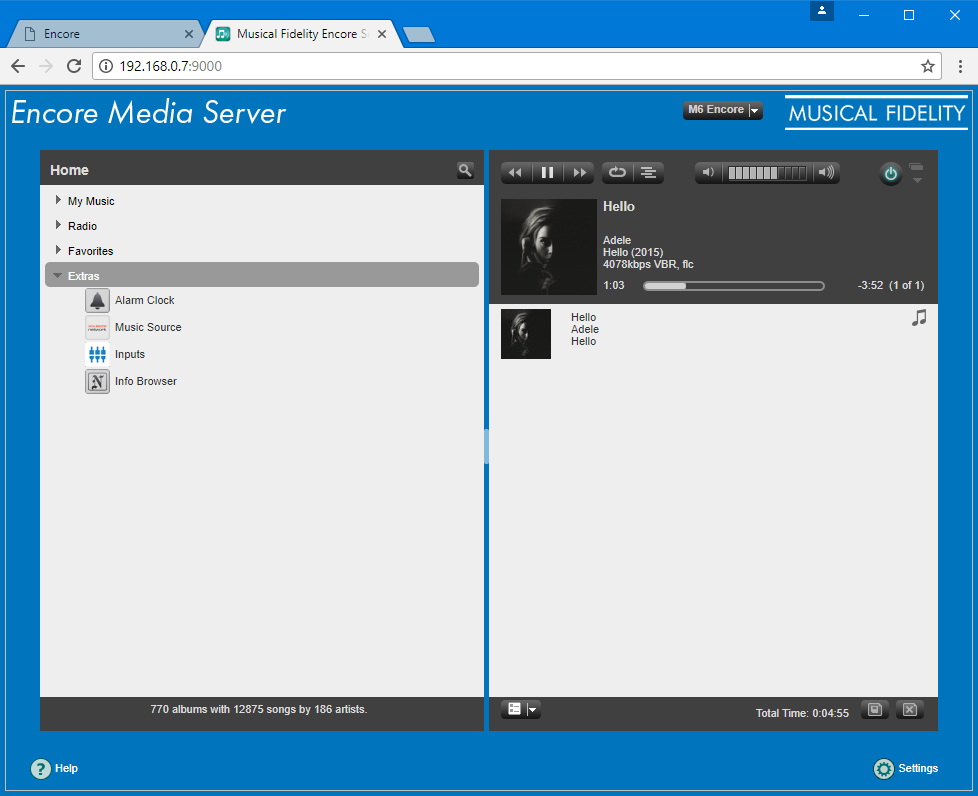978x796 pixels.
Task: Set volume using the volume bar
Action: (767, 173)
